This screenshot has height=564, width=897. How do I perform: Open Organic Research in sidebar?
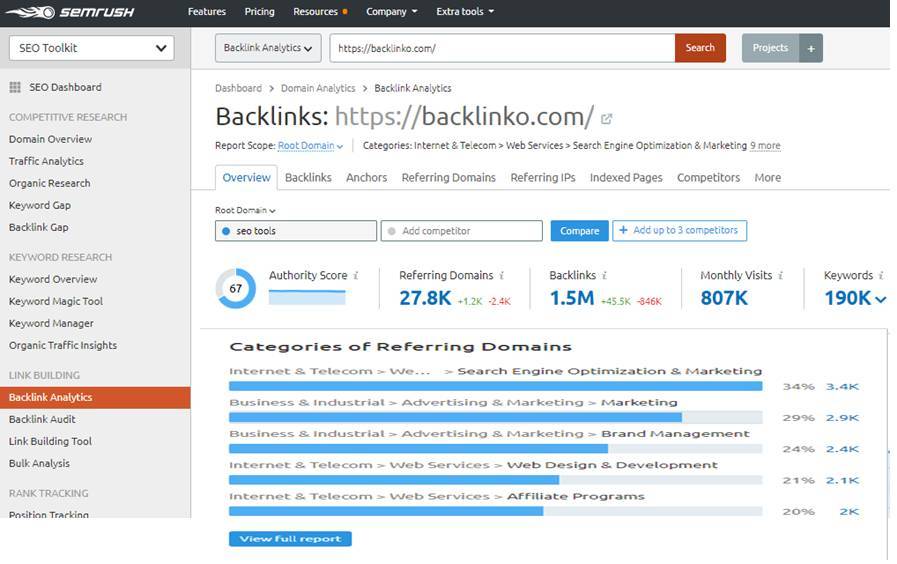(x=50, y=183)
